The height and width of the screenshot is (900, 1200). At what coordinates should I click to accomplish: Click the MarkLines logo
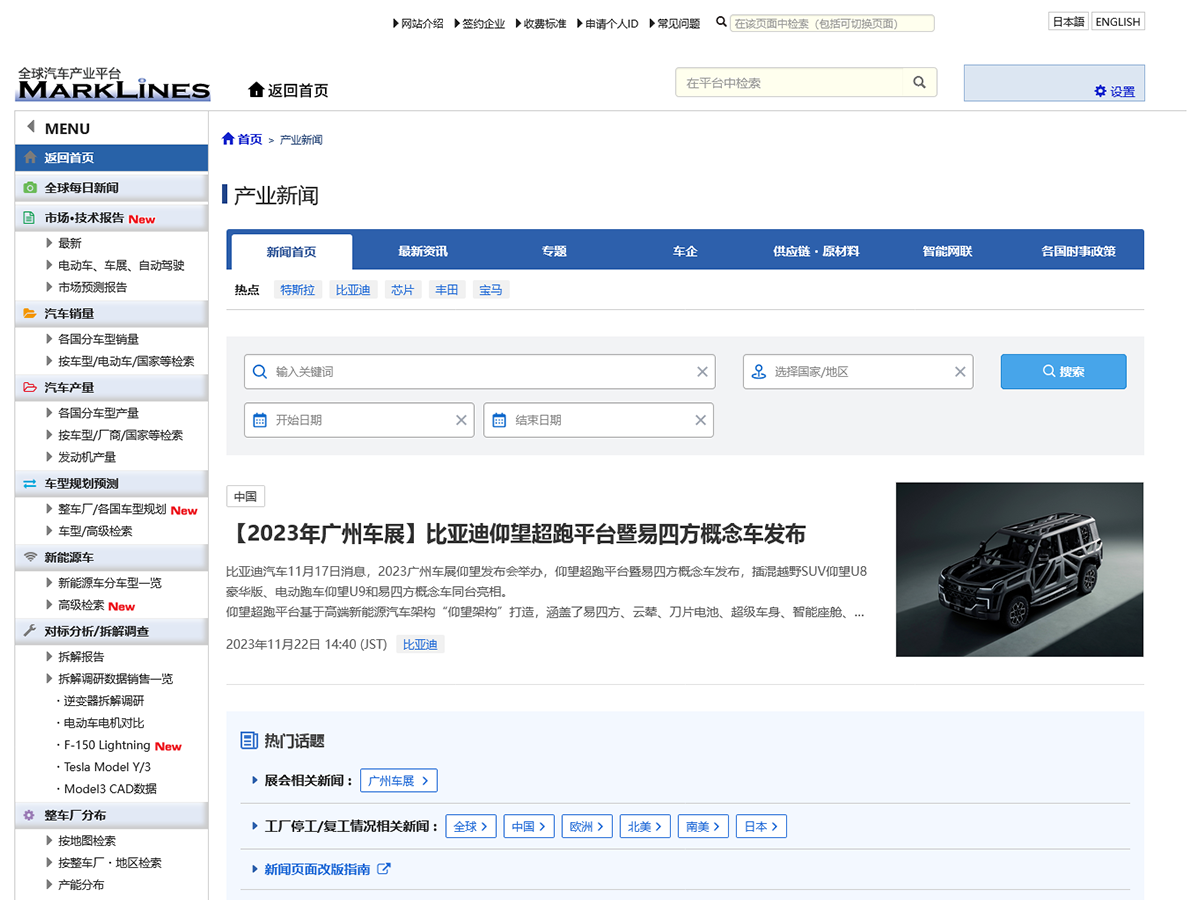click(x=113, y=84)
